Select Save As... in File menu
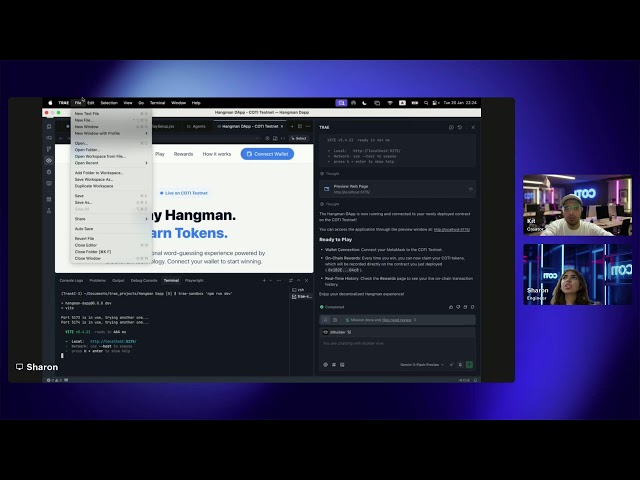This screenshot has width=640, height=480. 111,202
